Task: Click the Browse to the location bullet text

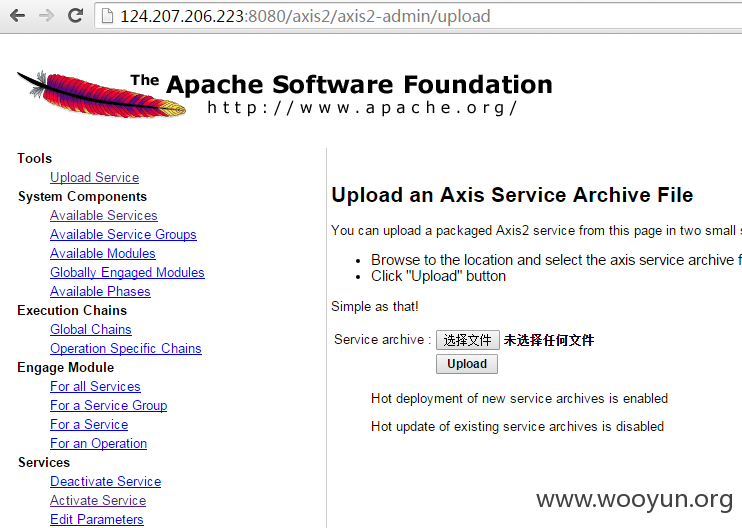Action: [556, 260]
